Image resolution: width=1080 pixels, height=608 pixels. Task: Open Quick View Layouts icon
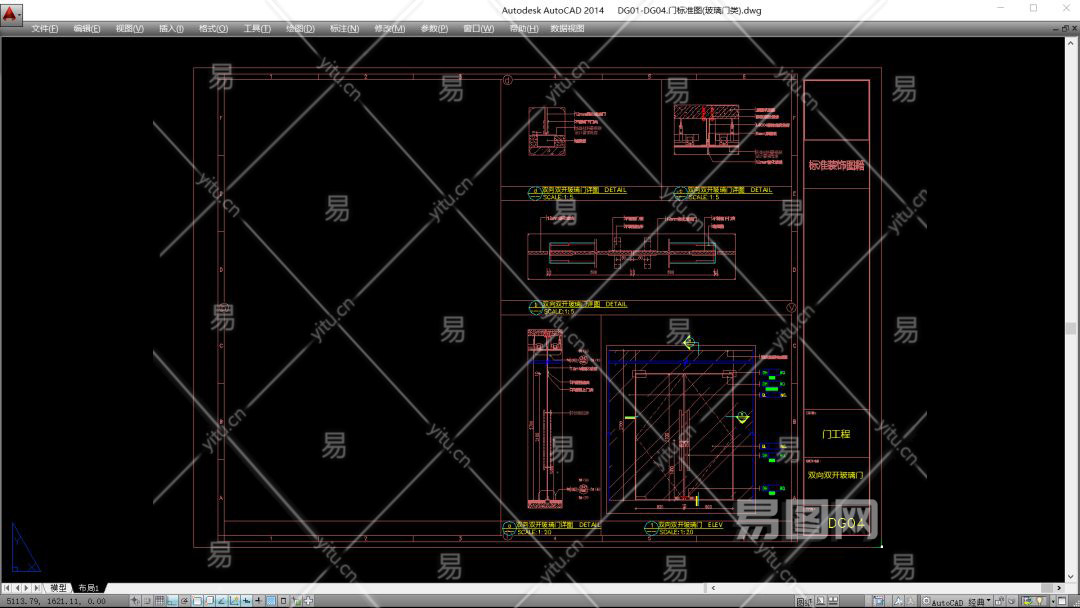click(x=820, y=601)
